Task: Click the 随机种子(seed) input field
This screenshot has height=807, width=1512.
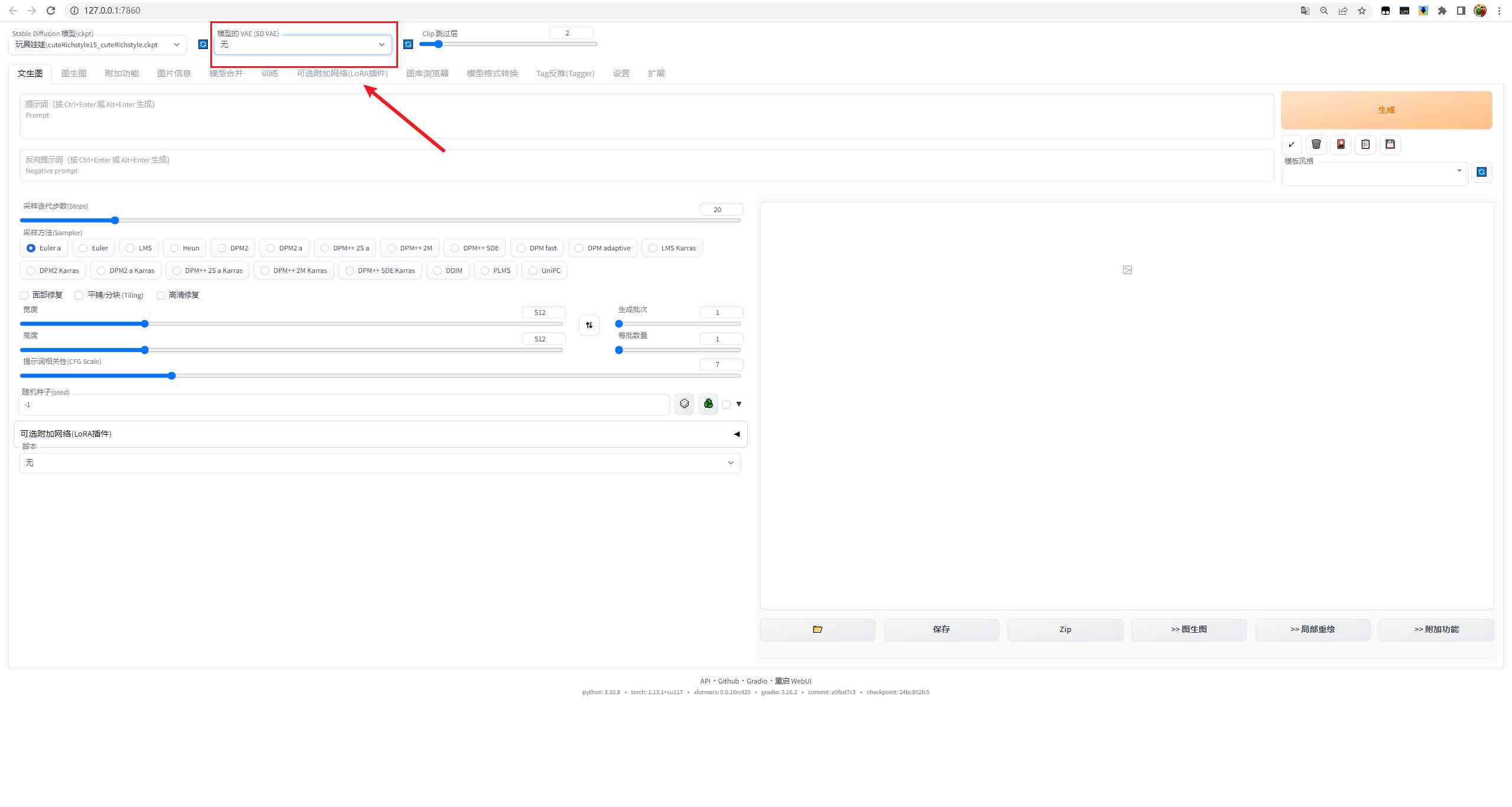Action: click(344, 405)
